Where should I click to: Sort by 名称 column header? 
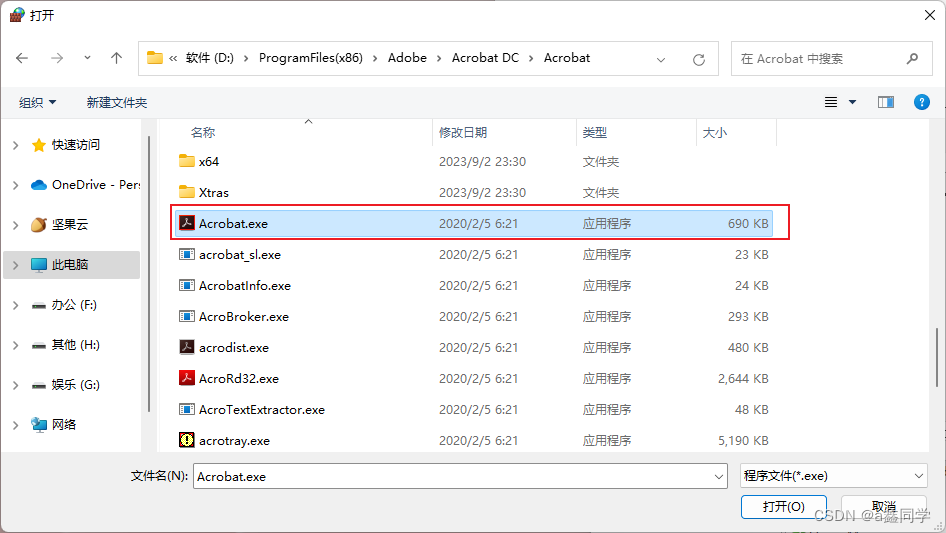[203, 132]
